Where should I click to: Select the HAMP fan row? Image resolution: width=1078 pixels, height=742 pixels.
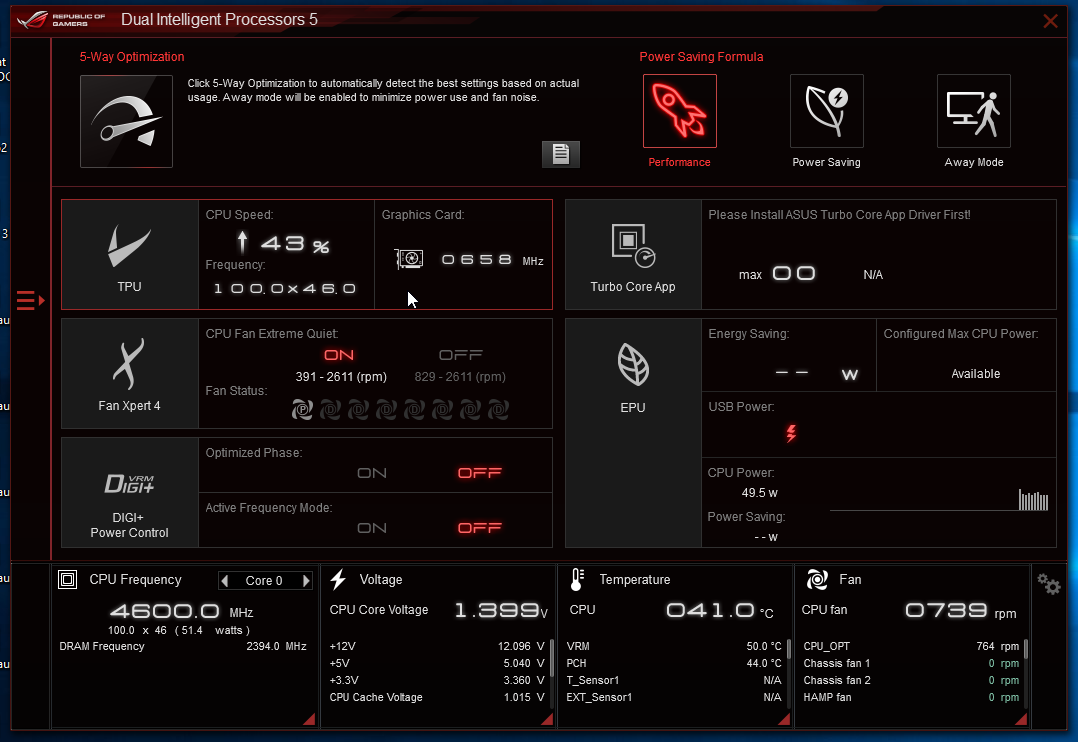(x=911, y=697)
